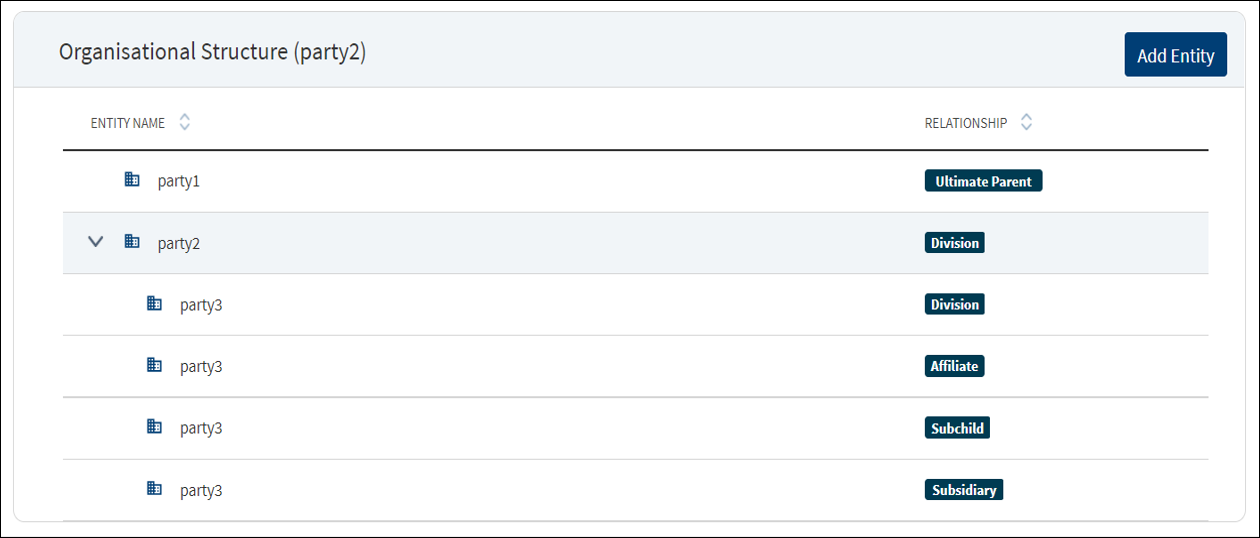
Task: Click the party1 building icon
Action: [x=131, y=180]
